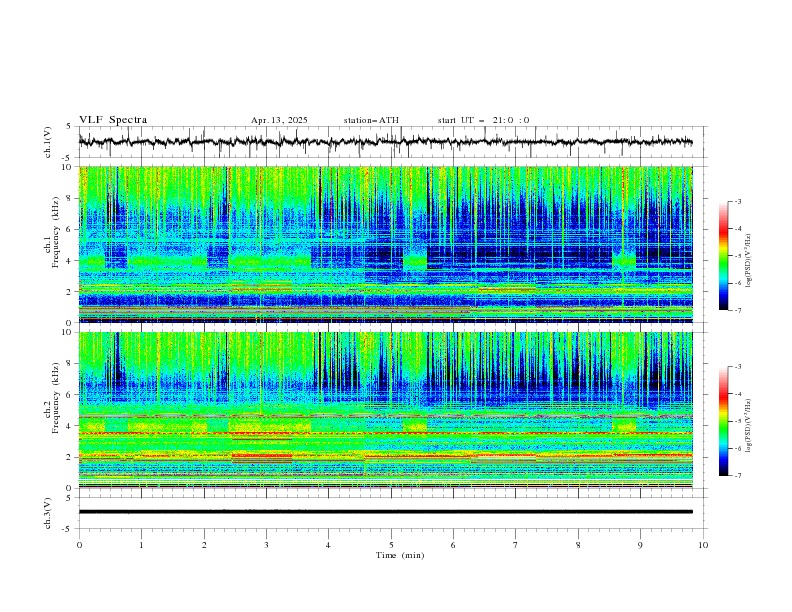
Task: Click the "ch.1(V)" waveform axis label
Action: coord(48,142)
